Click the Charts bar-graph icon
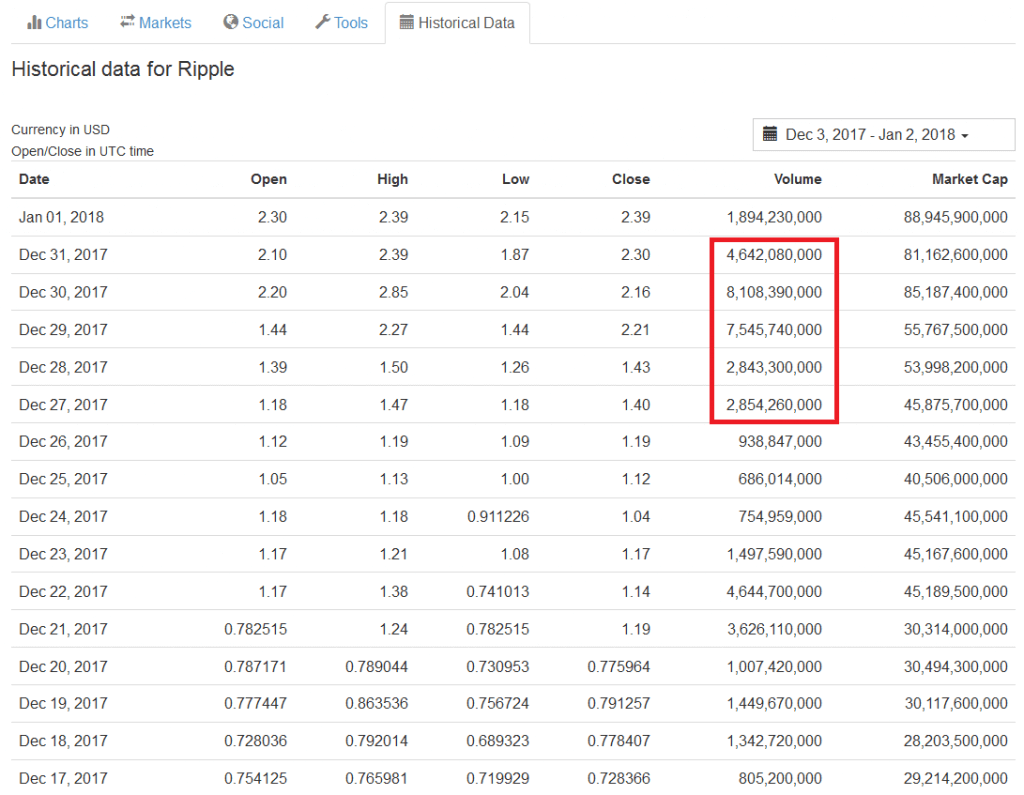 (34, 23)
